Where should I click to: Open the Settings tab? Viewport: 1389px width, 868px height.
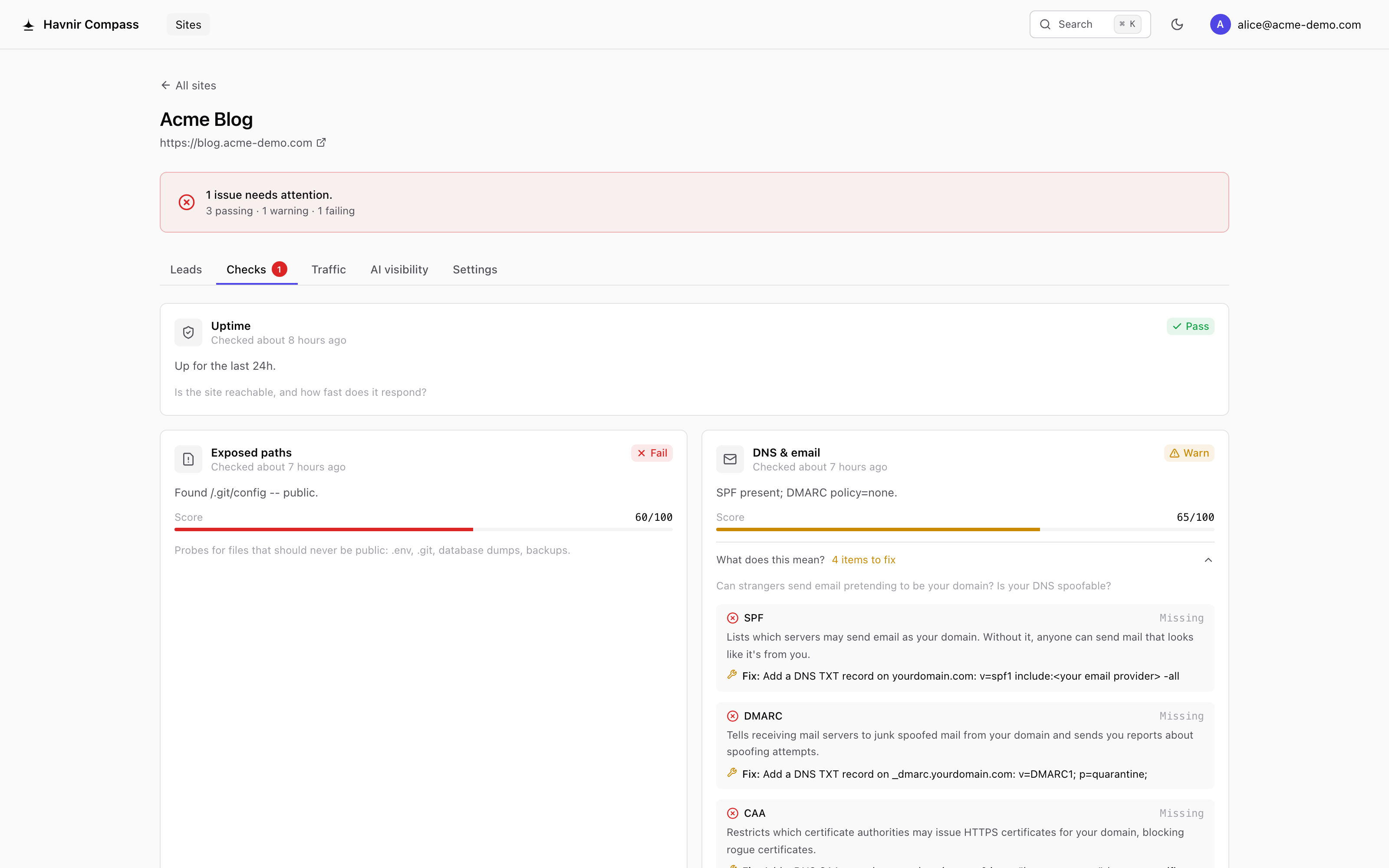click(475, 269)
